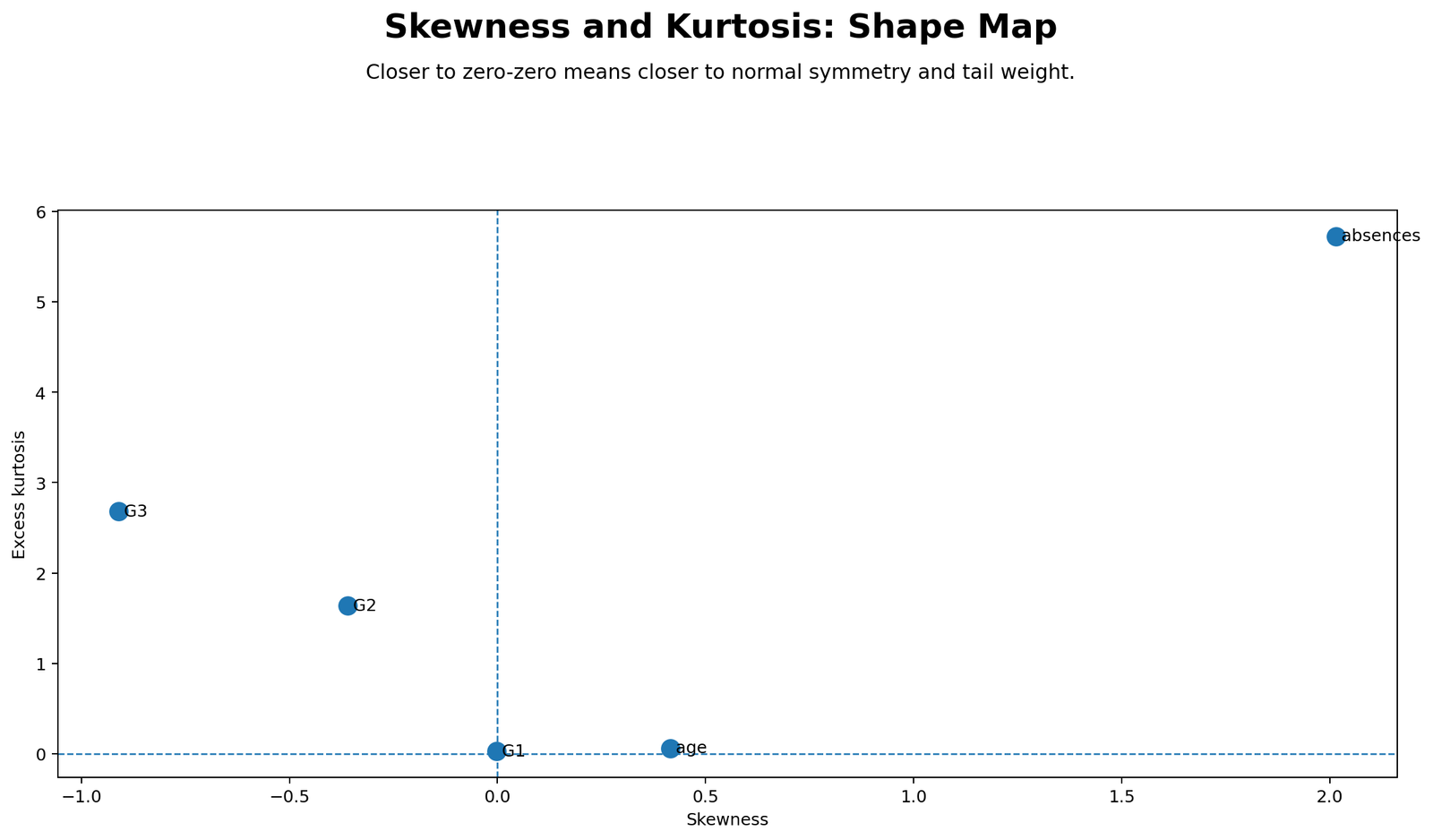This screenshot has height=840, width=1433.
Task: Click the x-axis tick label 1.0
Action: coord(914,797)
